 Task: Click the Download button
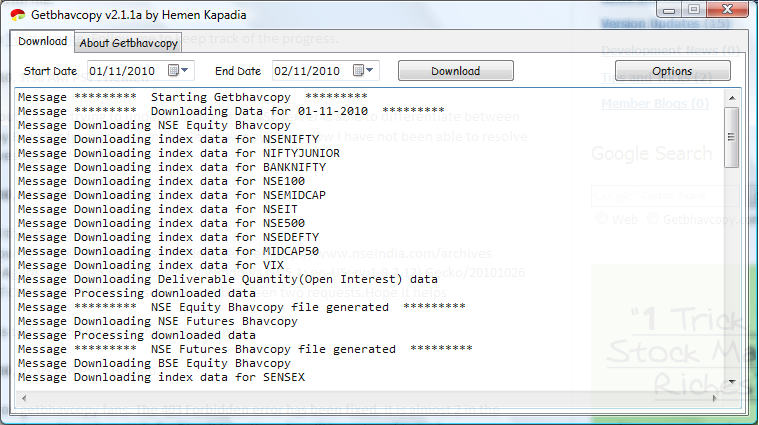[455, 71]
